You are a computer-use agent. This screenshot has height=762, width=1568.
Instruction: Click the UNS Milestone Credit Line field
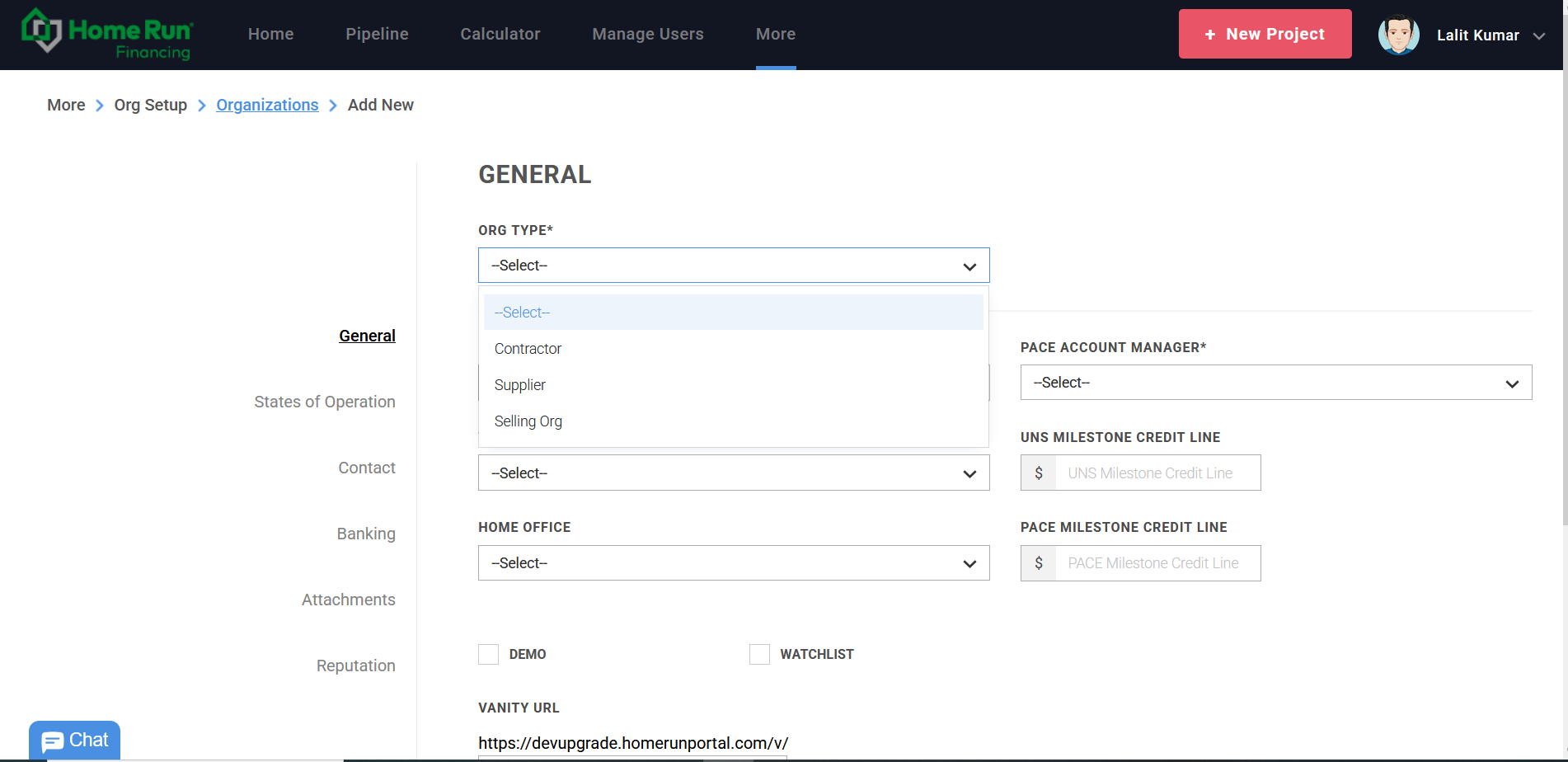tap(1157, 473)
